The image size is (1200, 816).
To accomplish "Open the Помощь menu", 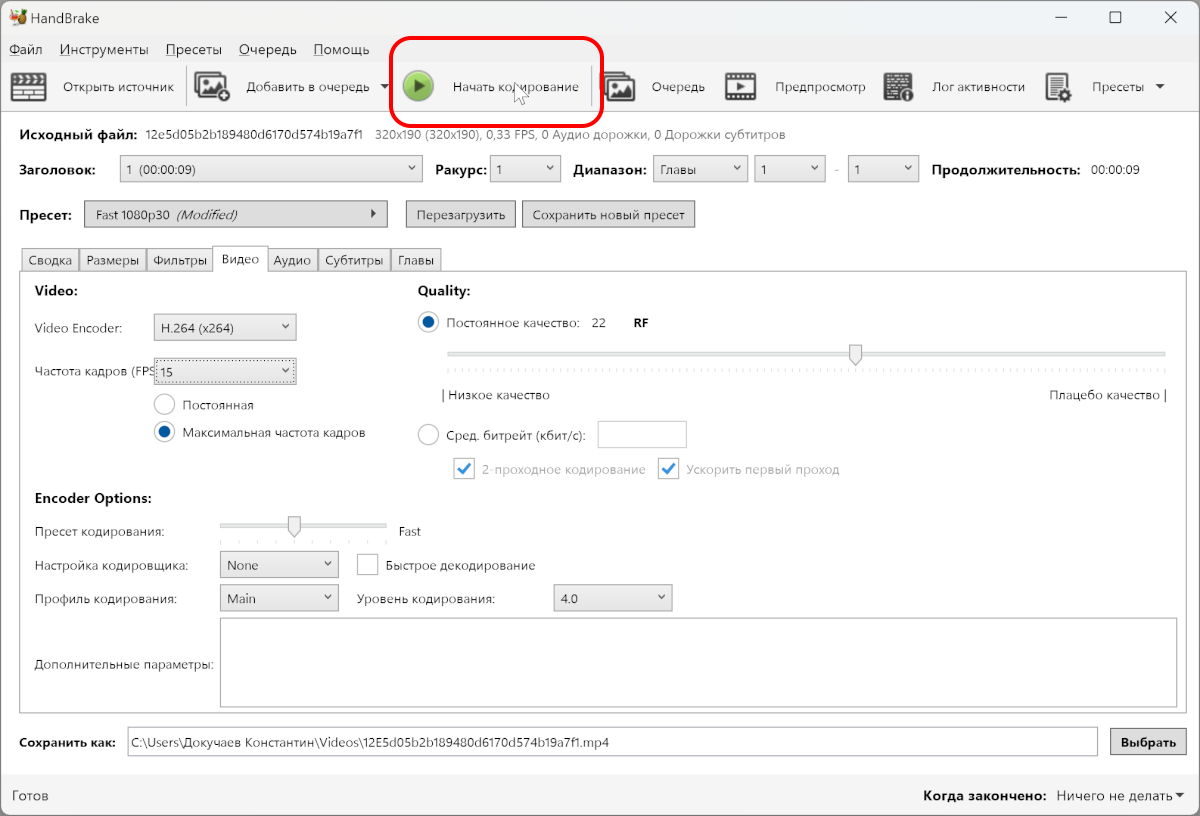I will pyautogui.click(x=341, y=49).
